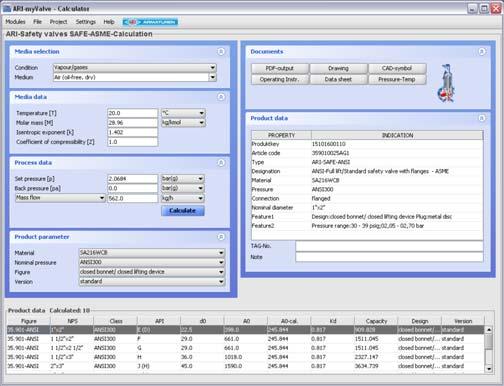The height and width of the screenshot is (386, 504).
Task: Click the ARI-myValve app title icon
Action: tap(7, 8)
